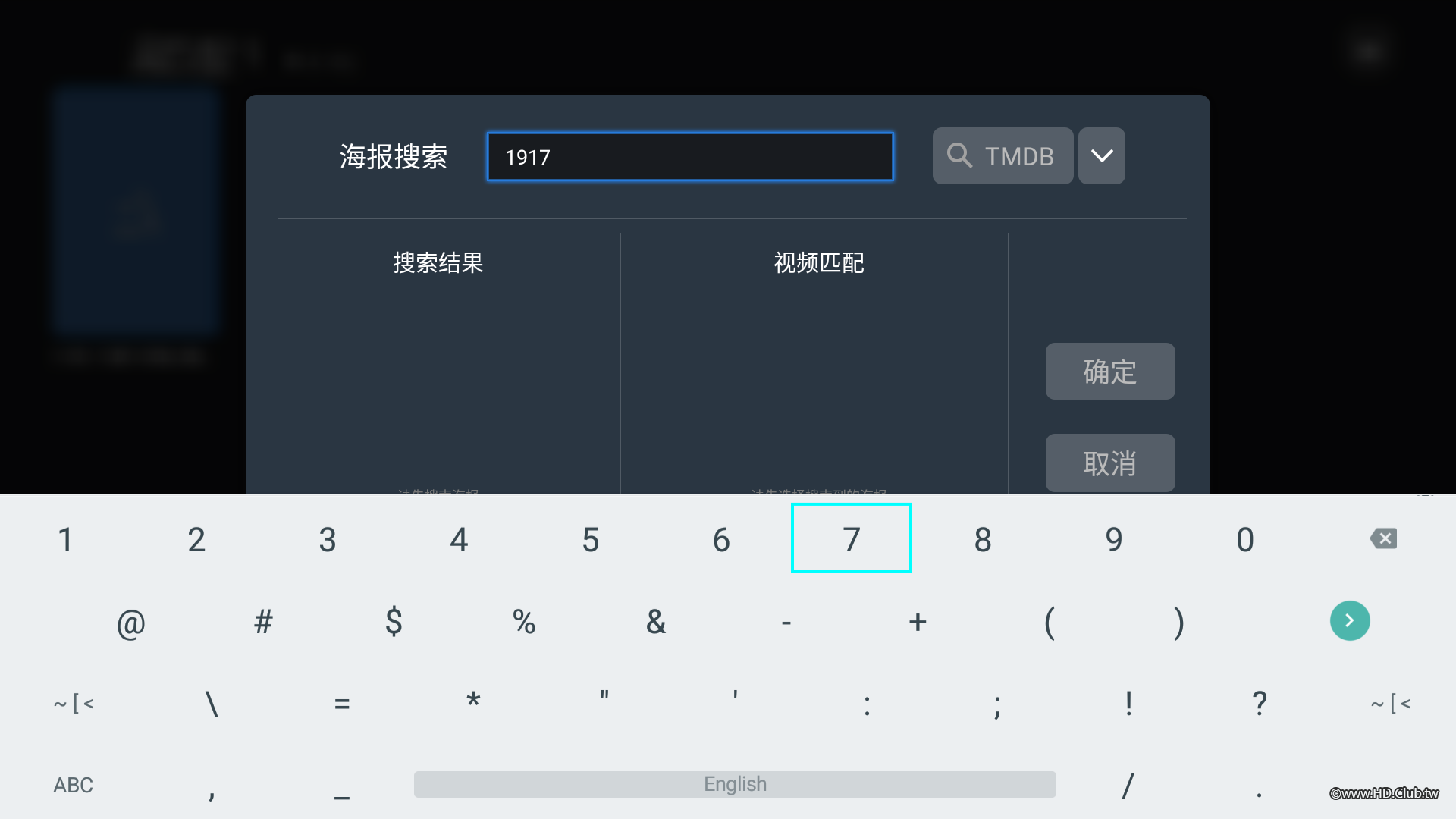Tap the question mark key
1456x819 pixels.
coord(1260,704)
